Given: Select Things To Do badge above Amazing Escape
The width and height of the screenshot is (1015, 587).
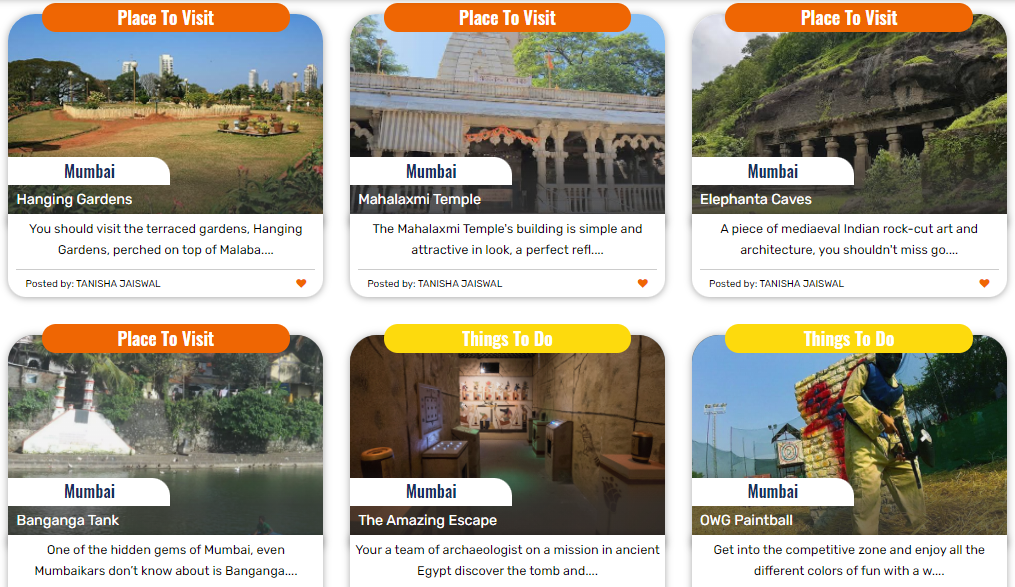Looking at the screenshot, I should click(508, 338).
